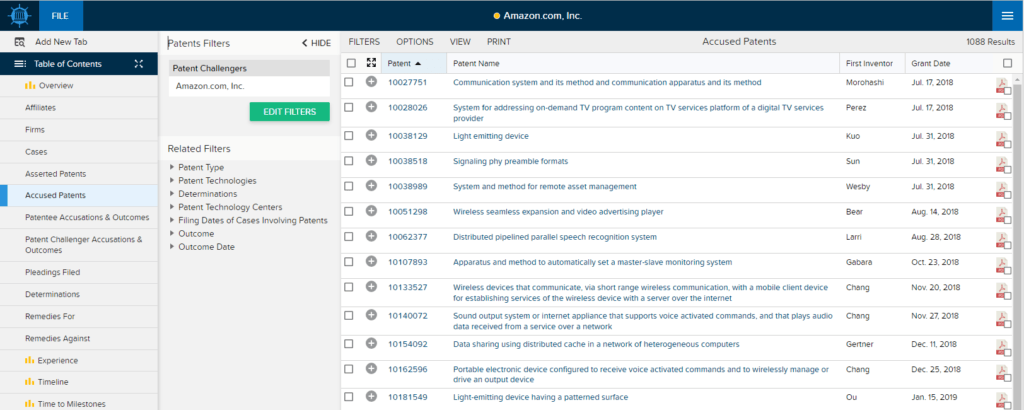This screenshot has width=1024, height=410.
Task: Expand details for patent 10027751
Action: pyautogui.click(x=371, y=82)
